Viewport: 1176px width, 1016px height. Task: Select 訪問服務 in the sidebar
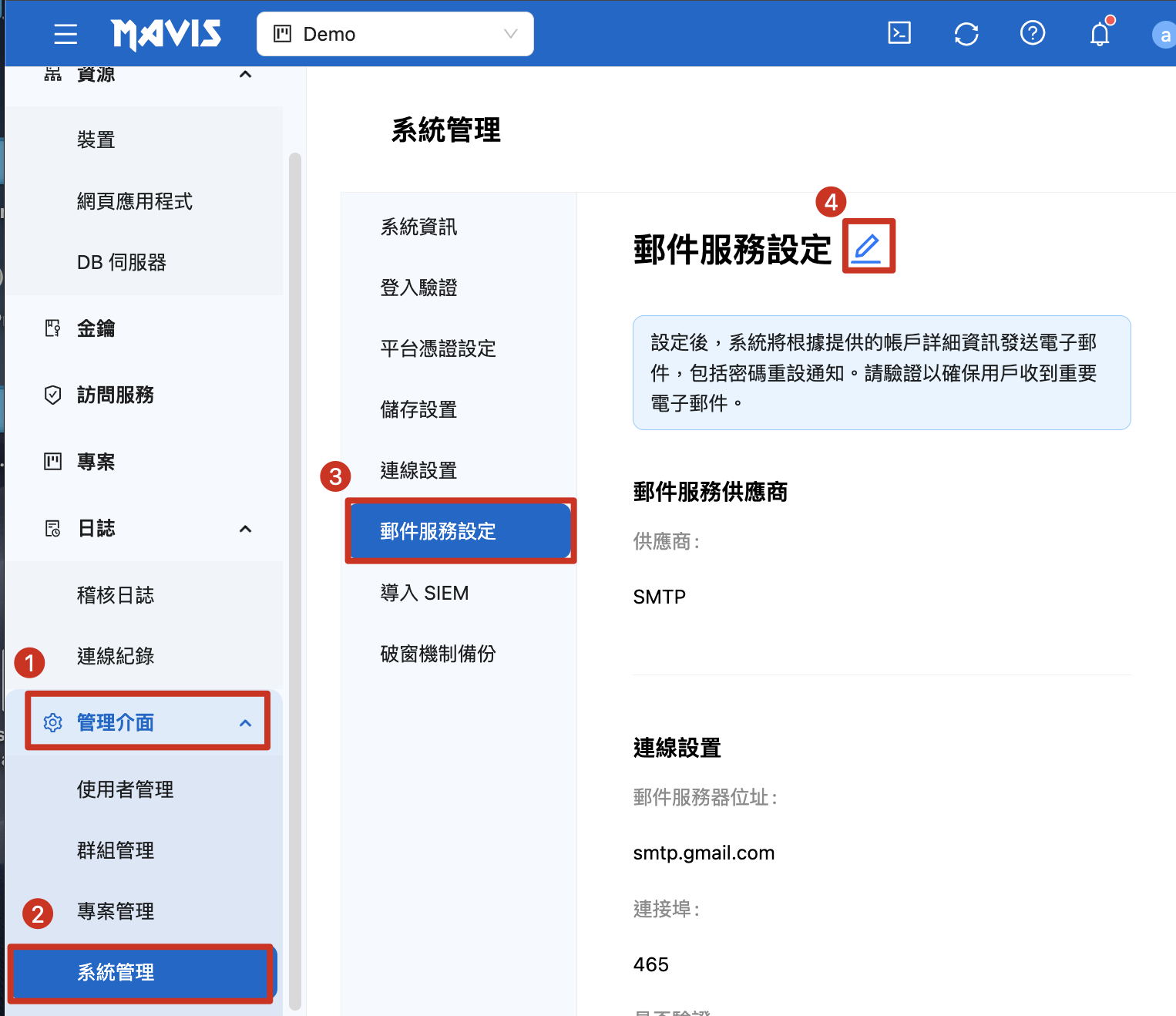116,395
